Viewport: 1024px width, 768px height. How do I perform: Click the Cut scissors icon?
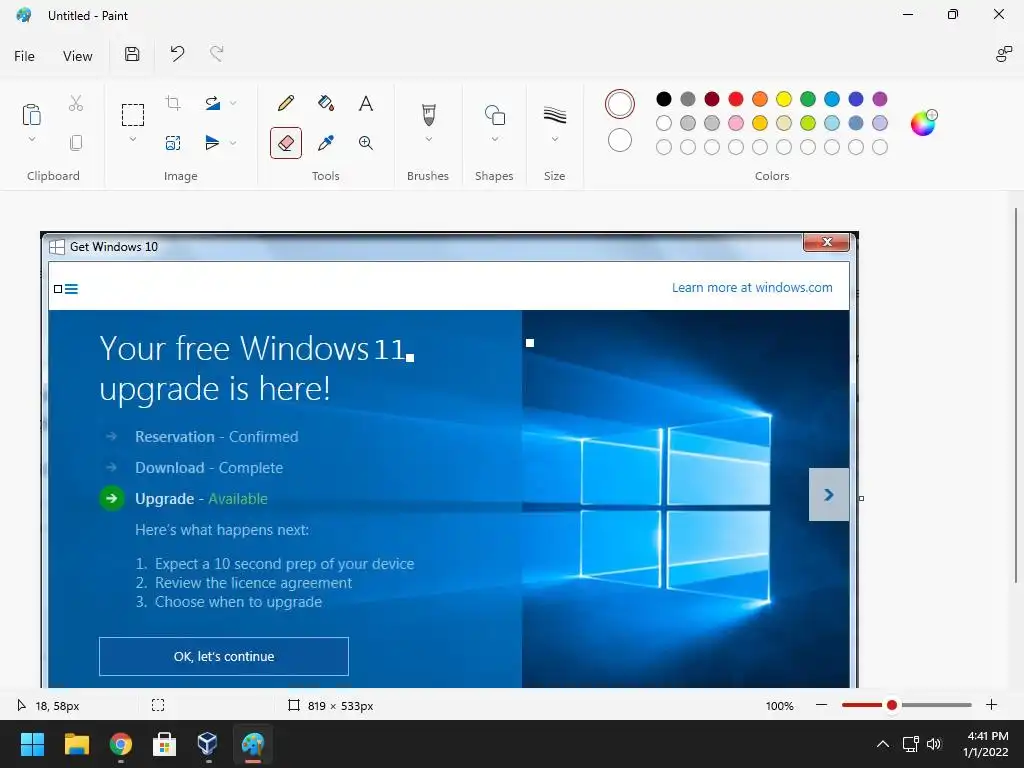point(76,103)
